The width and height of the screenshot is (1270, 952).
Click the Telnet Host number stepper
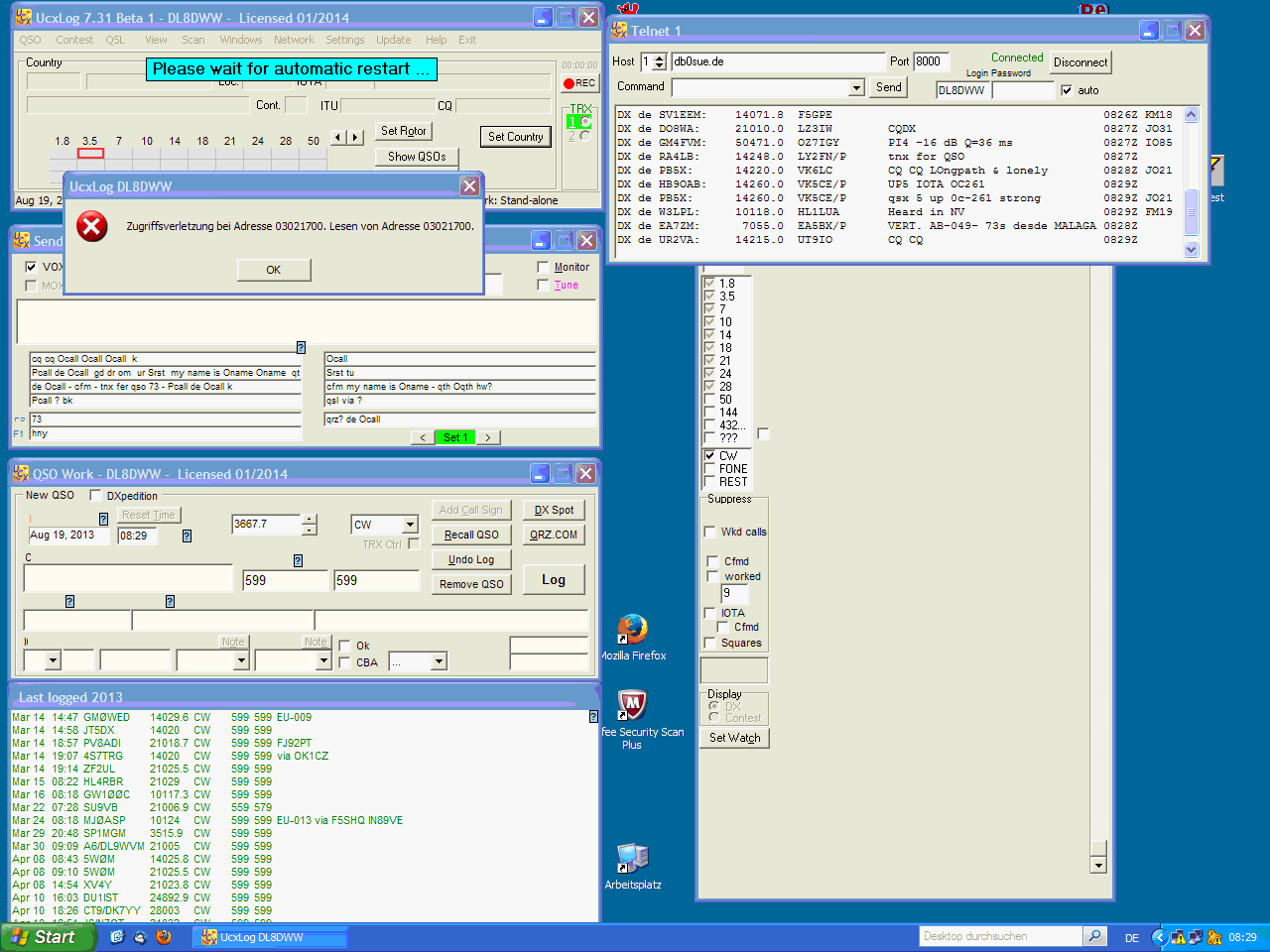click(660, 61)
